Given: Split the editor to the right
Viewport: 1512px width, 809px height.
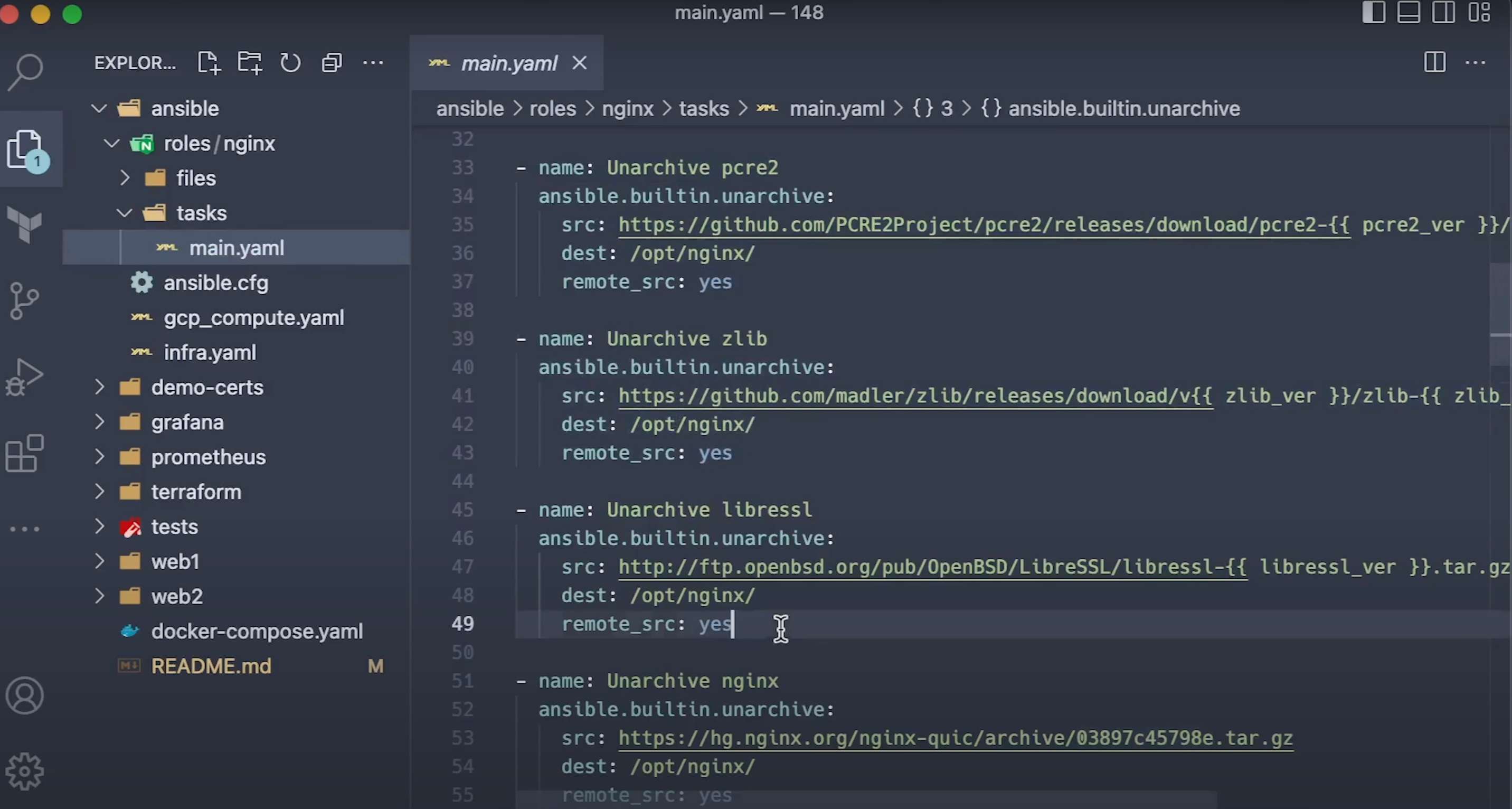Looking at the screenshot, I should 1434,62.
